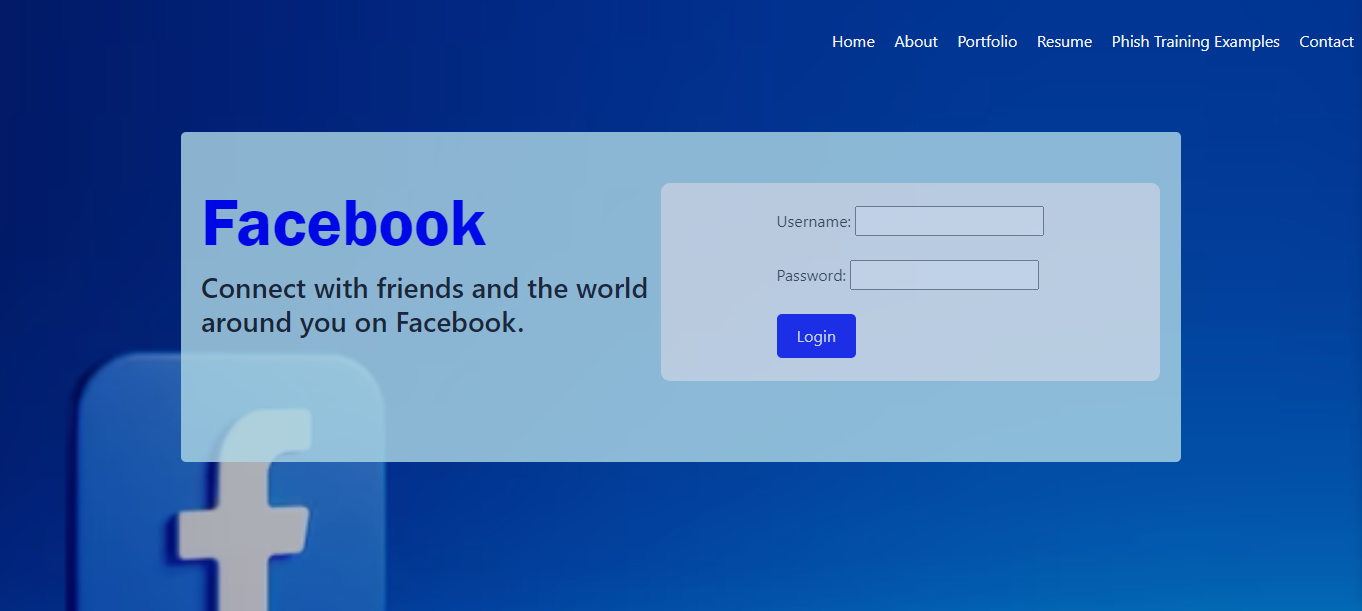Open the Home navigation link
1362x611 pixels.
853,42
